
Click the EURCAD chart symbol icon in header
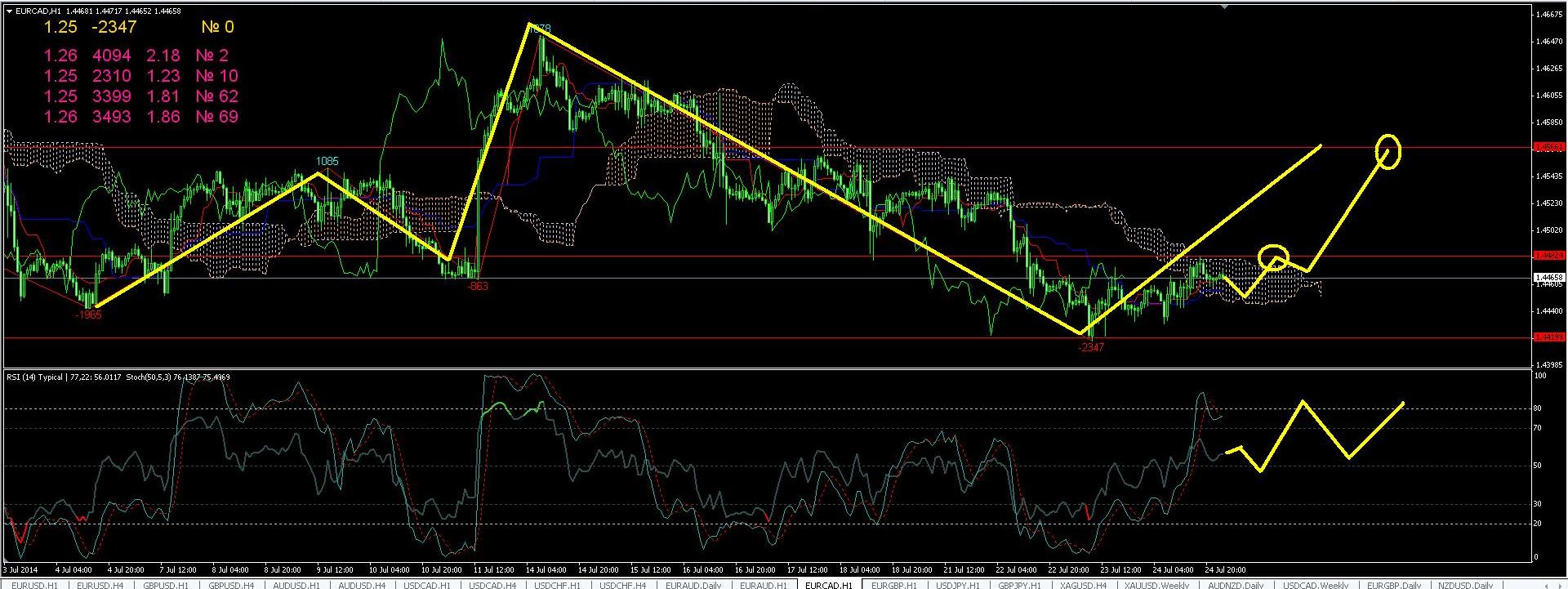[9, 11]
